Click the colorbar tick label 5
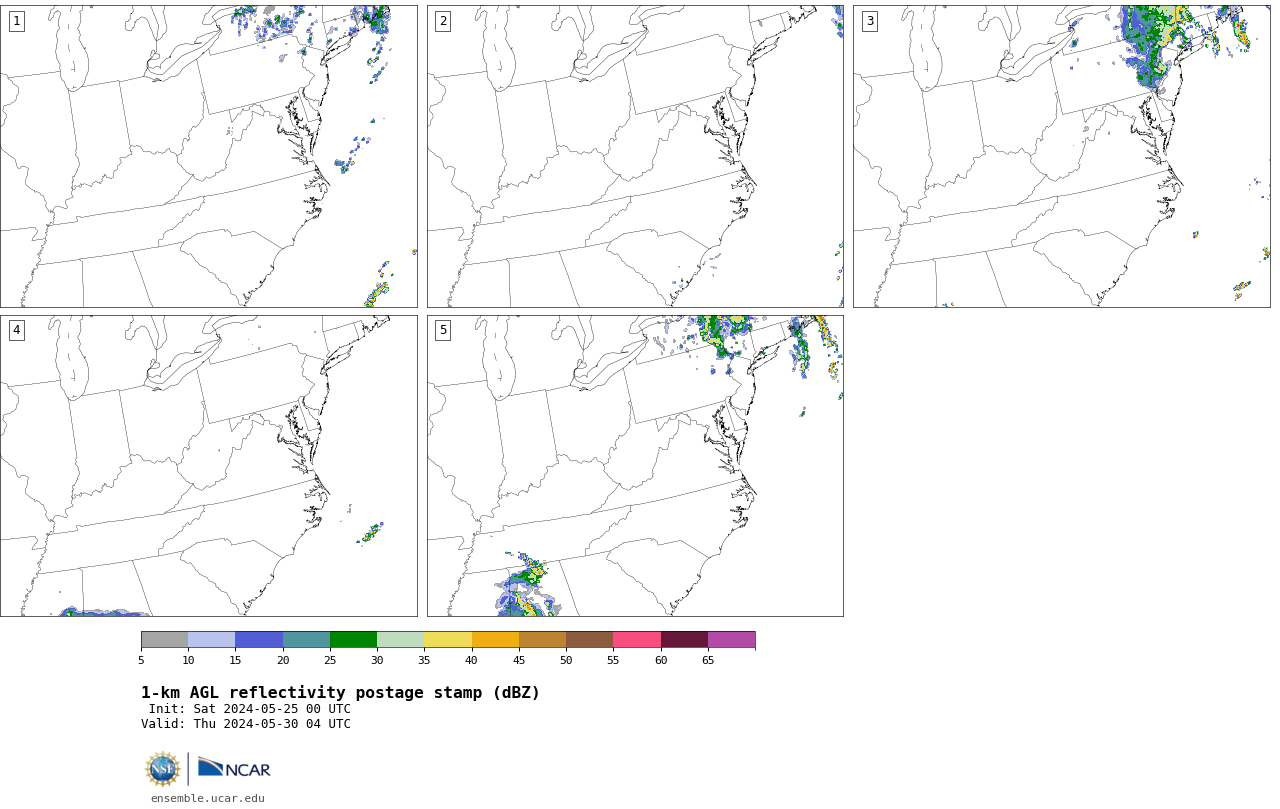Viewport: 1280px width, 809px height. point(141,660)
